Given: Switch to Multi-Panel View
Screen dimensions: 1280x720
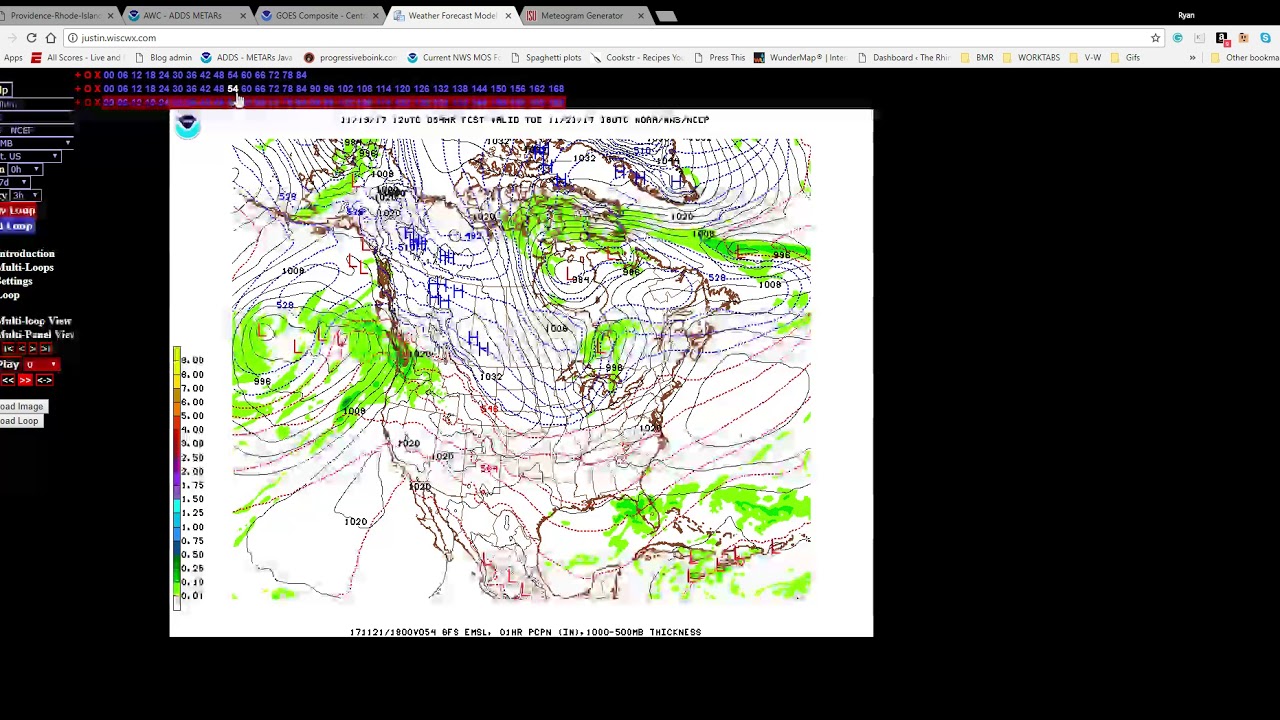Looking at the screenshot, I should (x=37, y=334).
